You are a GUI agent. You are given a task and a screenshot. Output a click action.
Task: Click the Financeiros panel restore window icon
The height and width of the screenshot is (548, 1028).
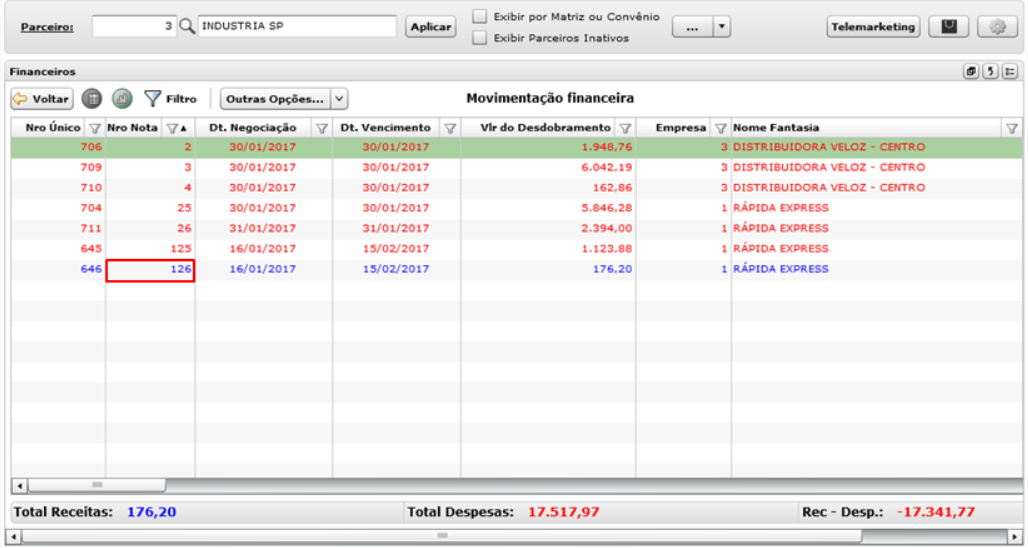tap(970, 71)
